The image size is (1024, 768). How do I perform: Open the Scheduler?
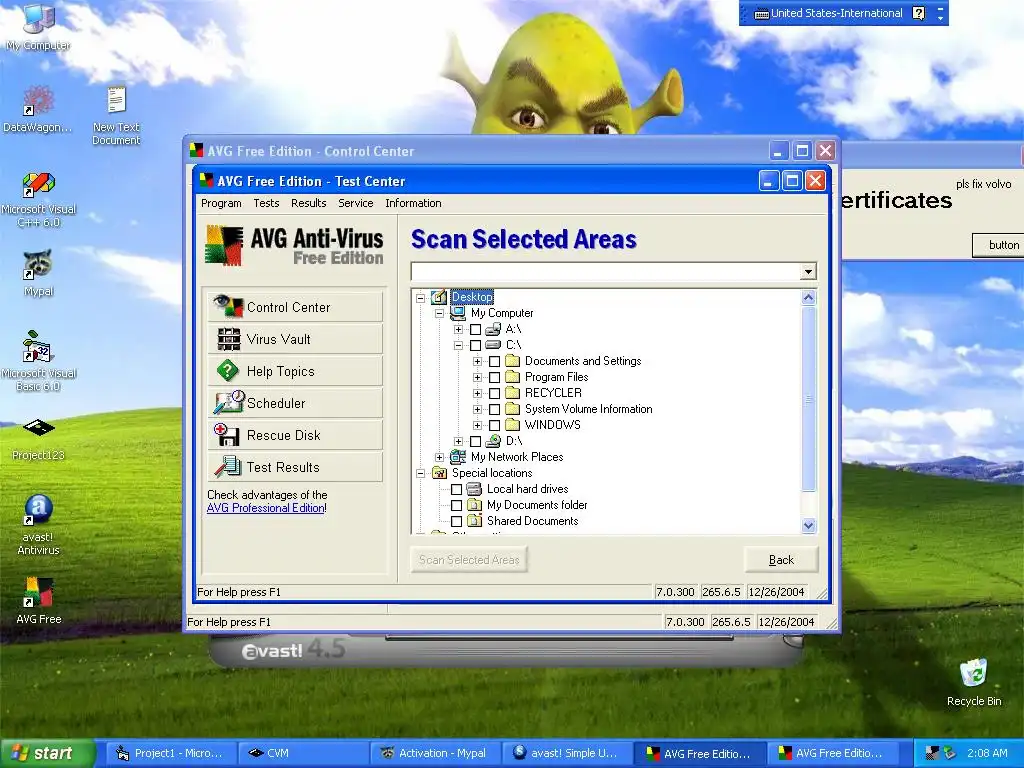[x=295, y=403]
